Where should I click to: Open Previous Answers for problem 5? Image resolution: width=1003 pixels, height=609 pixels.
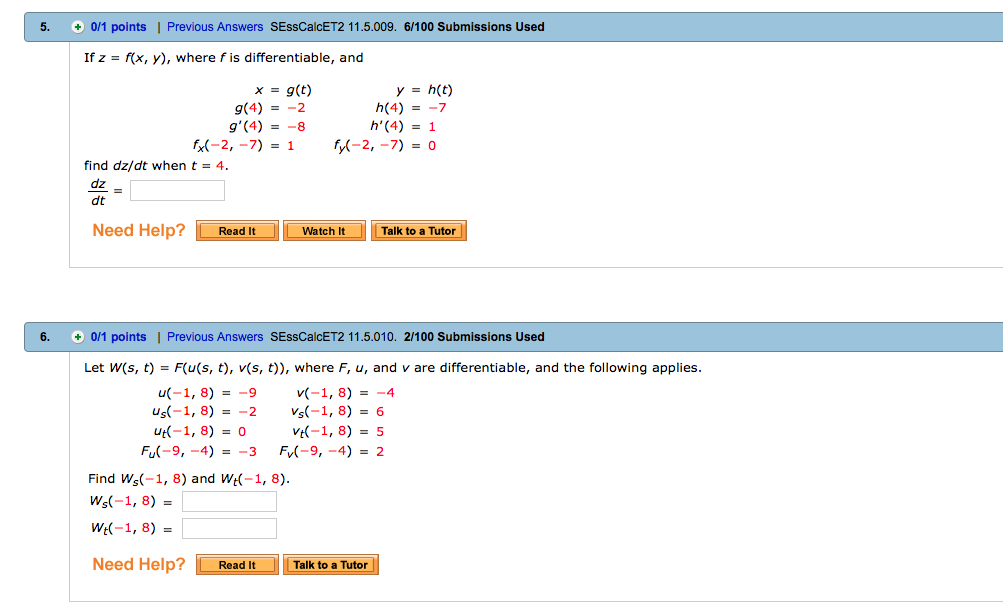click(x=214, y=26)
